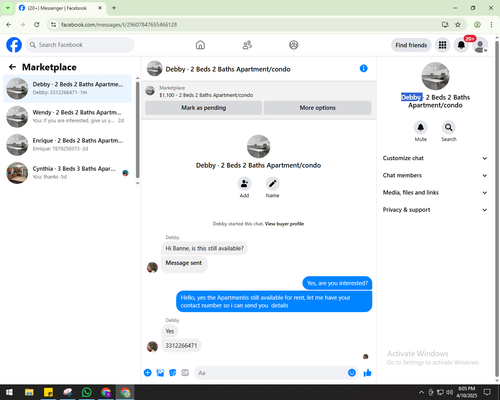Viewport: 500px width, 400px height.
Task: Click chat list scrollbar down arrow
Action: (x=137, y=183)
